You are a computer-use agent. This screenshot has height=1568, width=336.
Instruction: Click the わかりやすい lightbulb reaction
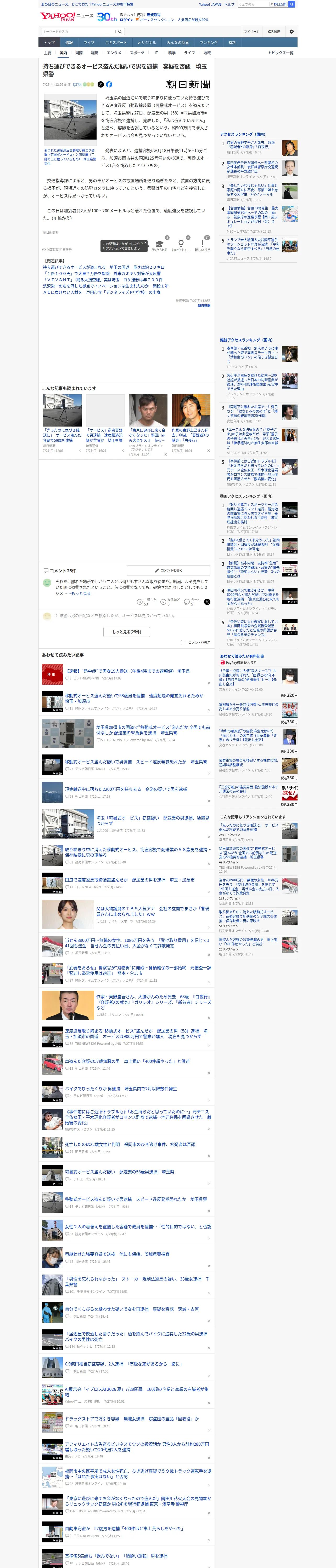click(x=181, y=244)
